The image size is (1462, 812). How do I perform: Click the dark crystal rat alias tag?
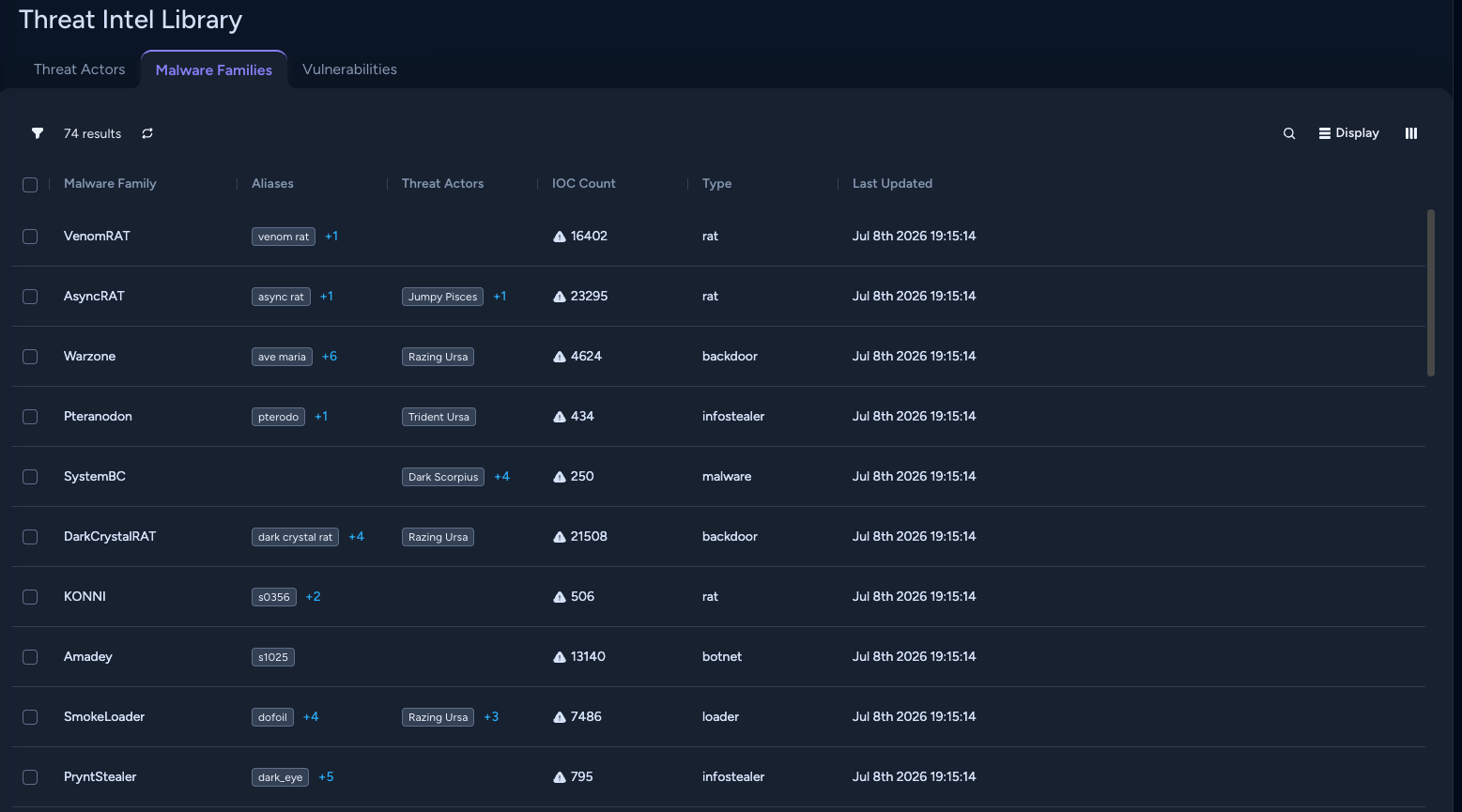pyautogui.click(x=295, y=537)
